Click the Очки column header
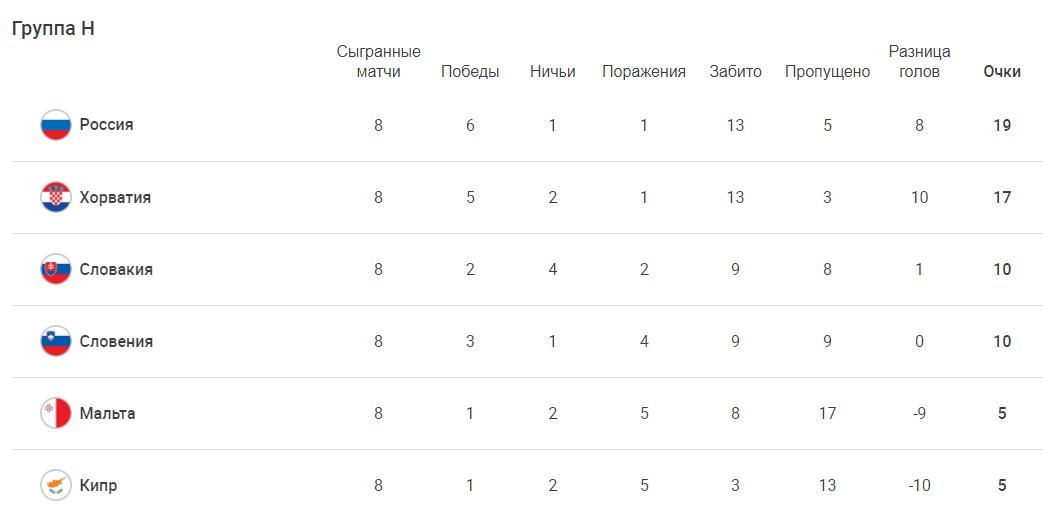 click(1002, 72)
